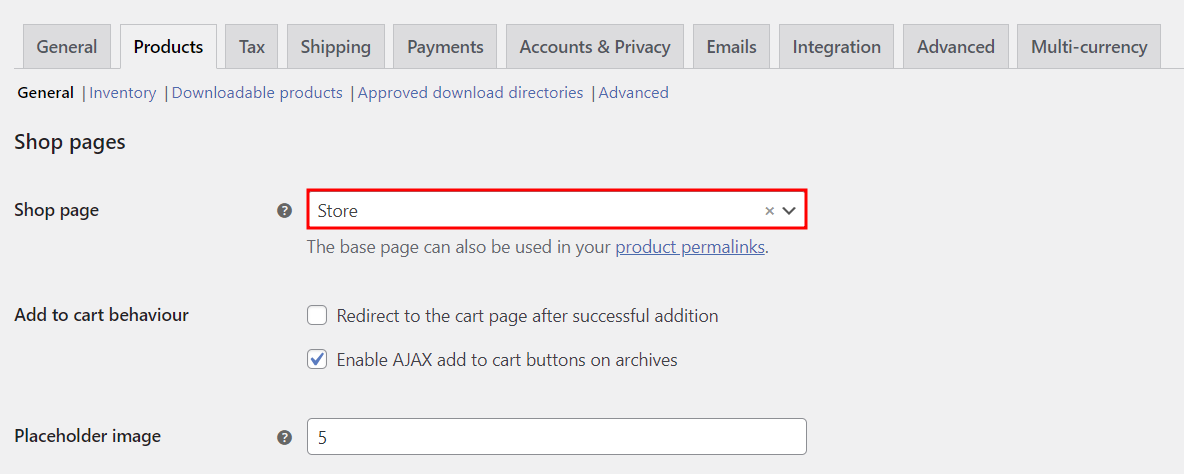Uncheck Enable AJAX add to cart buttons
This screenshot has width=1184, height=474.
[x=317, y=360]
